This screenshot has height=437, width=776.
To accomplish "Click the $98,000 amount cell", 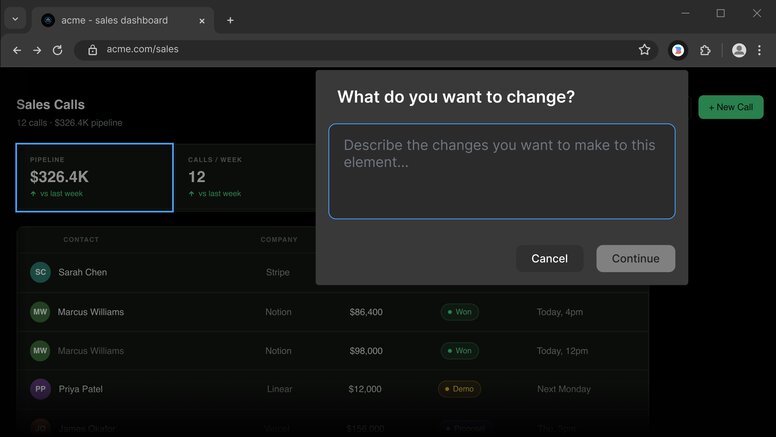I will 366,351.
